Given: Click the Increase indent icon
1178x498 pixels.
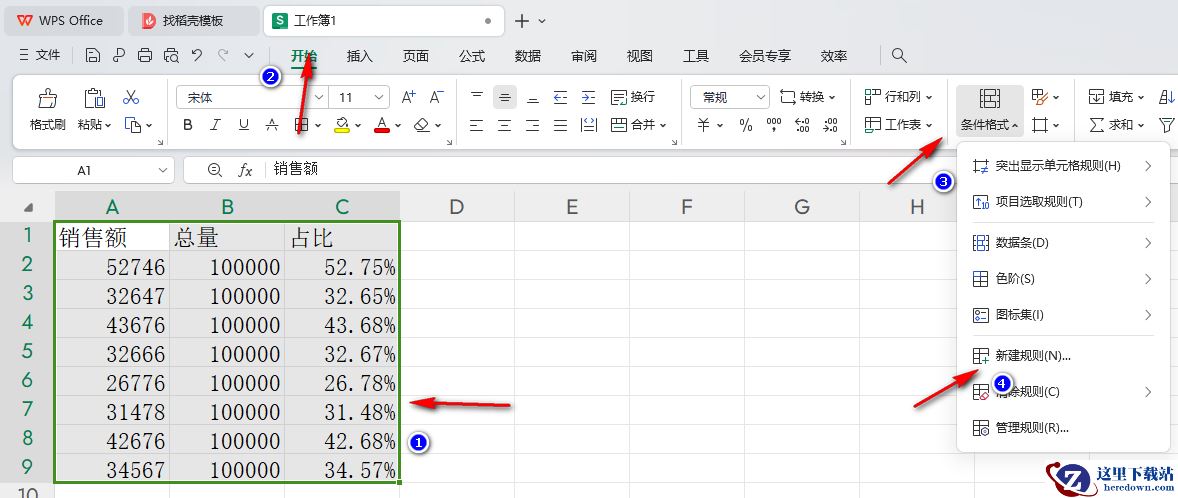Looking at the screenshot, I should [x=589, y=97].
